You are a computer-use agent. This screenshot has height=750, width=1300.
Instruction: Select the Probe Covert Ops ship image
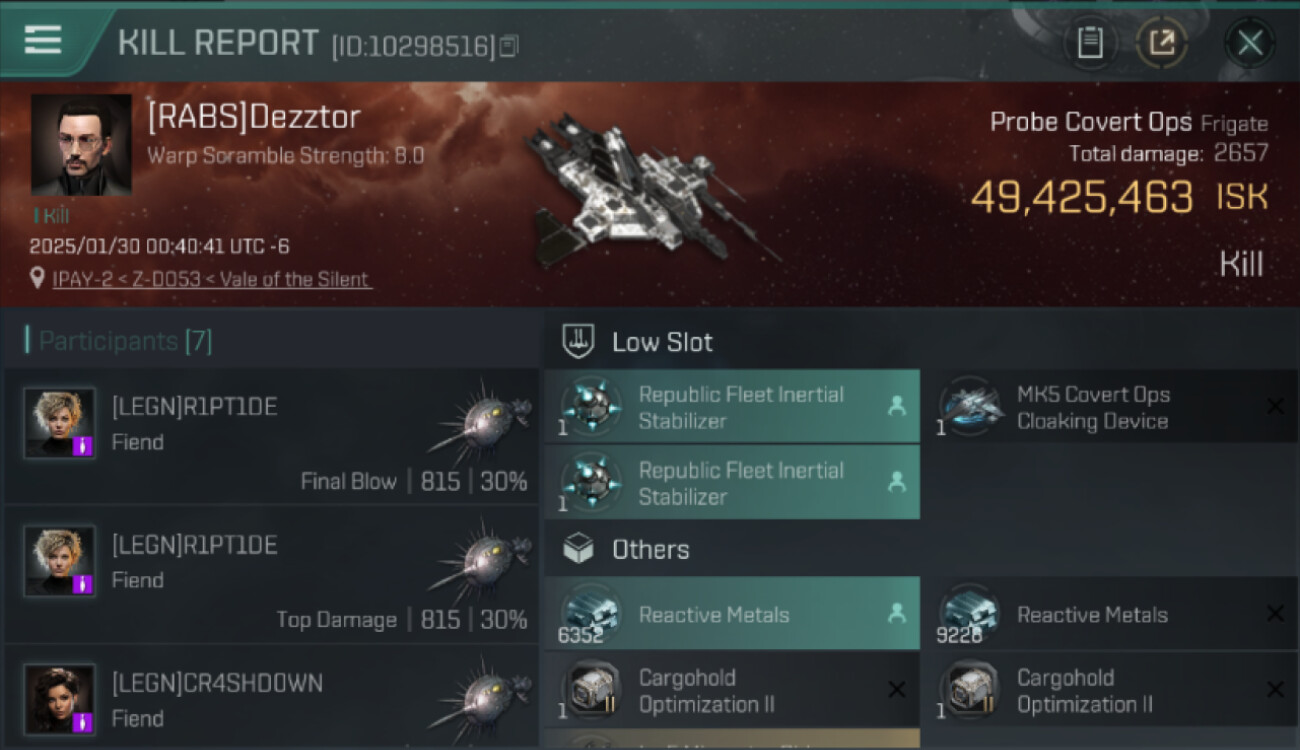tap(650, 190)
